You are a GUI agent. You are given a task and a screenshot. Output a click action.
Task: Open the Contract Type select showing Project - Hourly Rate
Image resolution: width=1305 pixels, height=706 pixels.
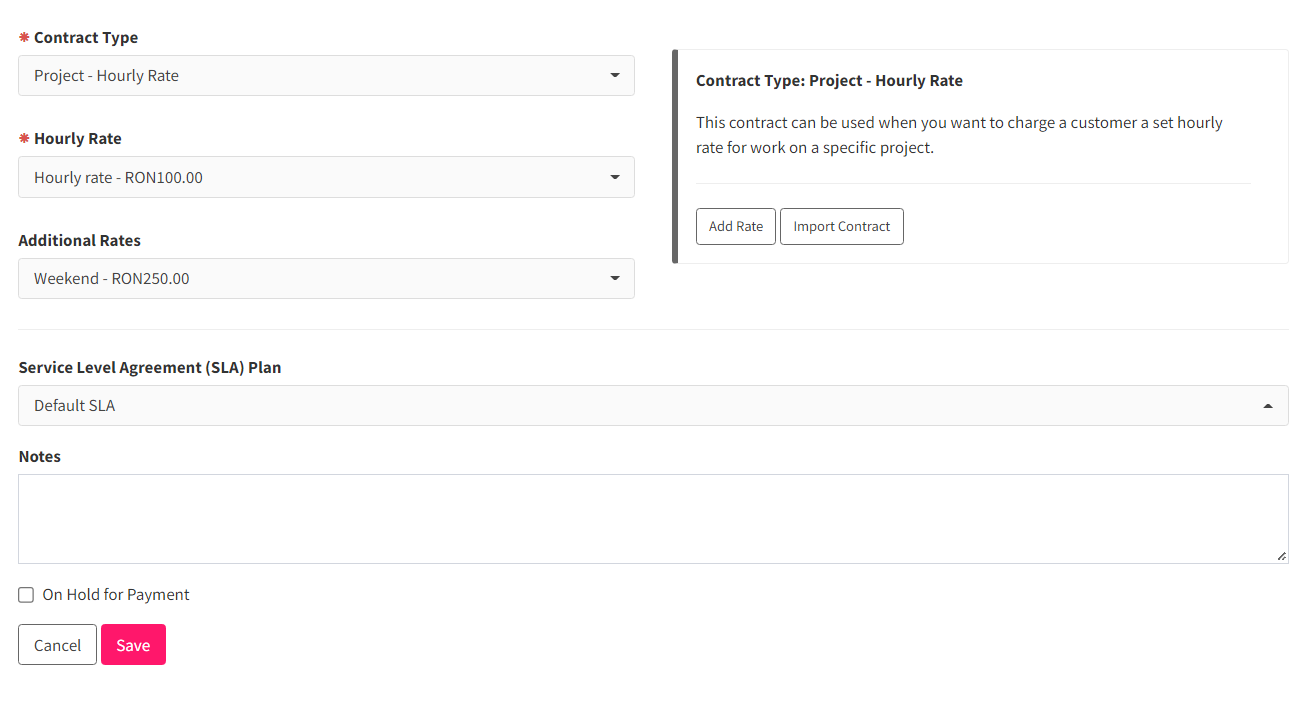click(x=326, y=76)
